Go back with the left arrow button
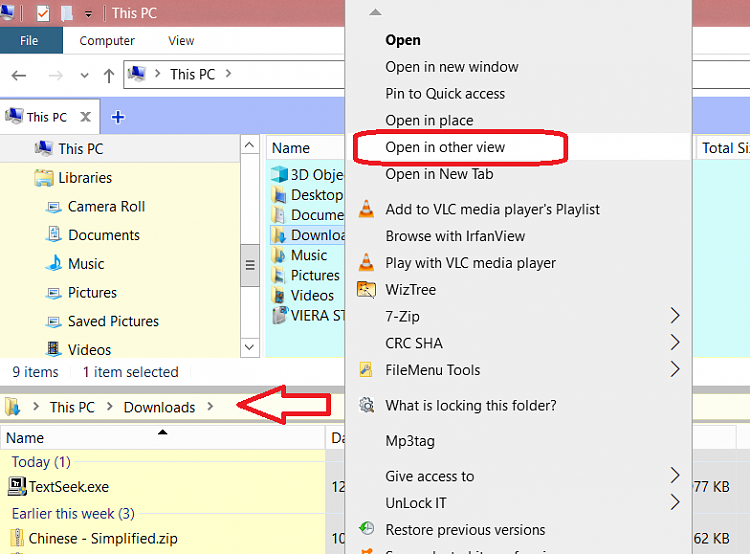 pos(19,75)
